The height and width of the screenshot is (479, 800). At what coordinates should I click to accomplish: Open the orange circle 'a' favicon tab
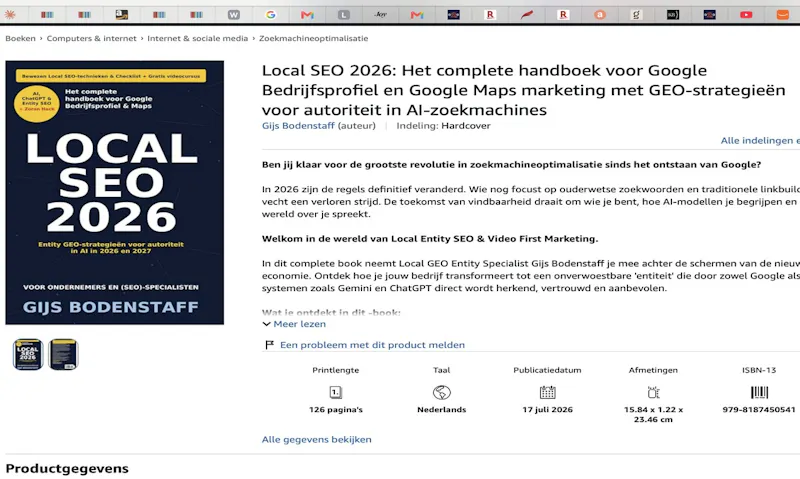click(600, 15)
